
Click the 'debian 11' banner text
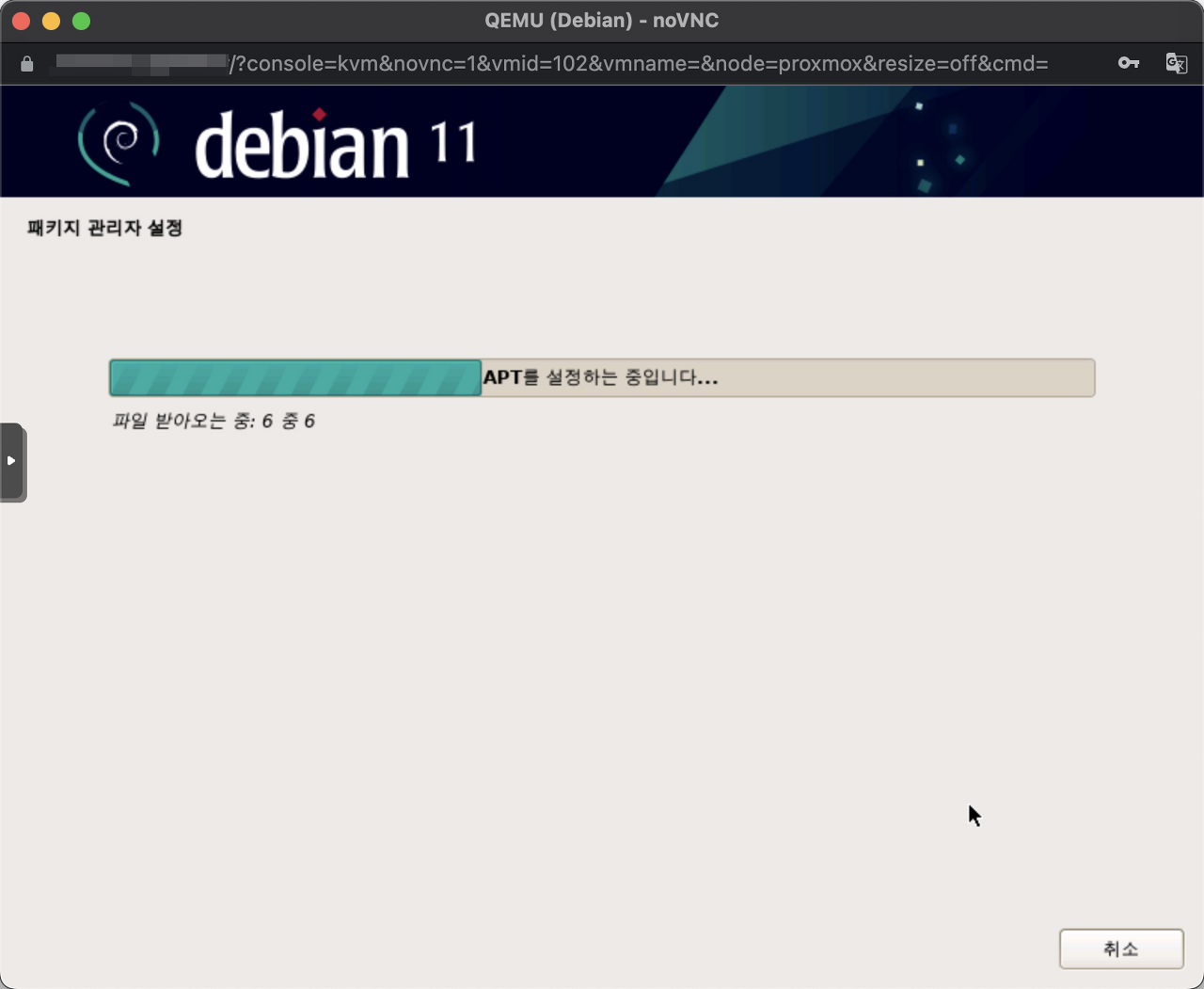tap(335, 143)
